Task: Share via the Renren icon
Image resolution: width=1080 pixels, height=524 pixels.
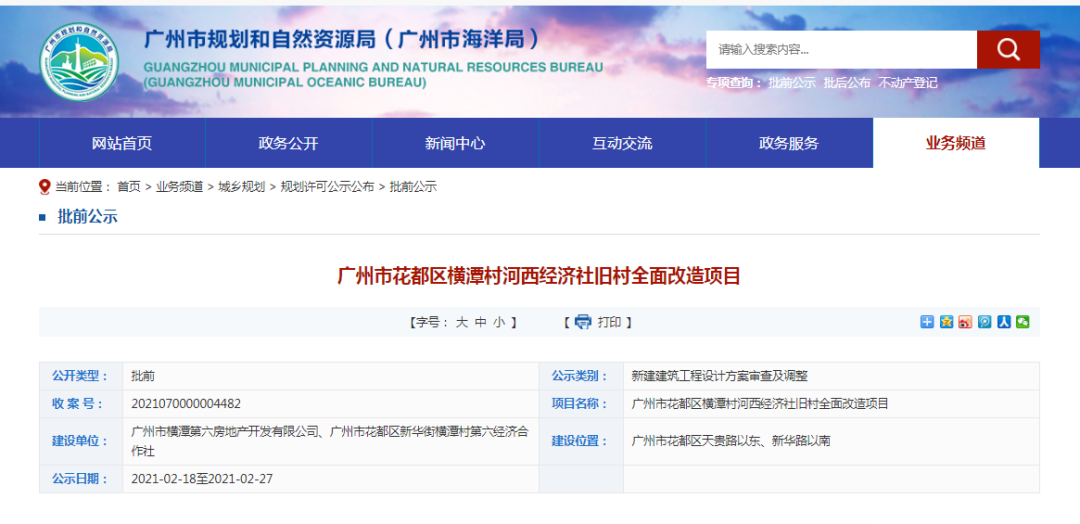Action: click(x=1003, y=322)
